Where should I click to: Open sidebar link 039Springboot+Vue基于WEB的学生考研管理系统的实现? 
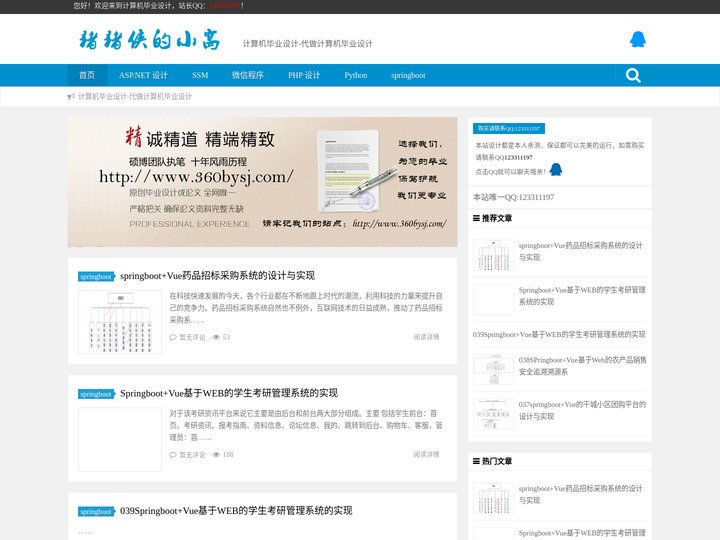[559, 335]
